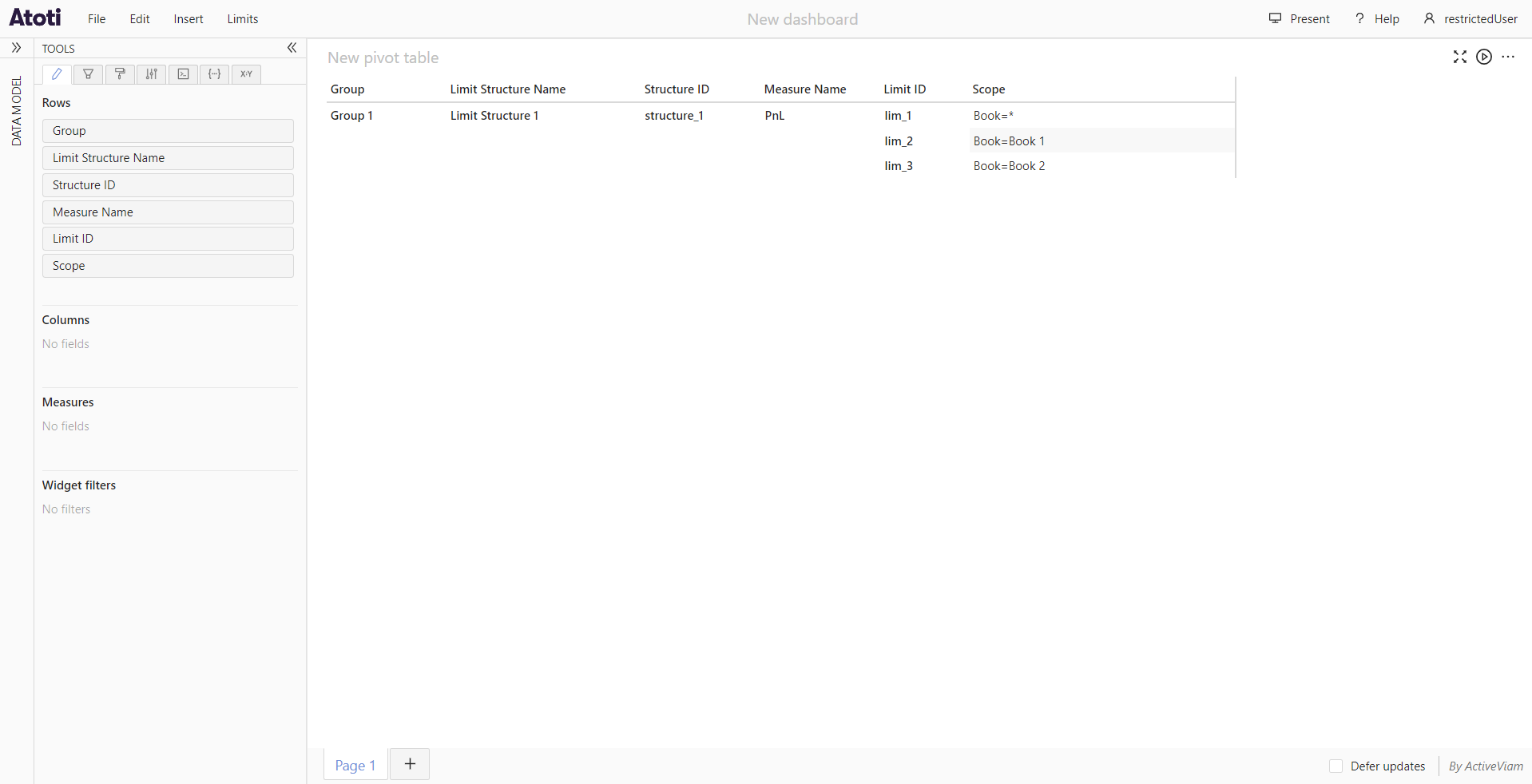Open the X:Y widget switcher tab
The width and height of the screenshot is (1532, 784).
click(x=246, y=74)
